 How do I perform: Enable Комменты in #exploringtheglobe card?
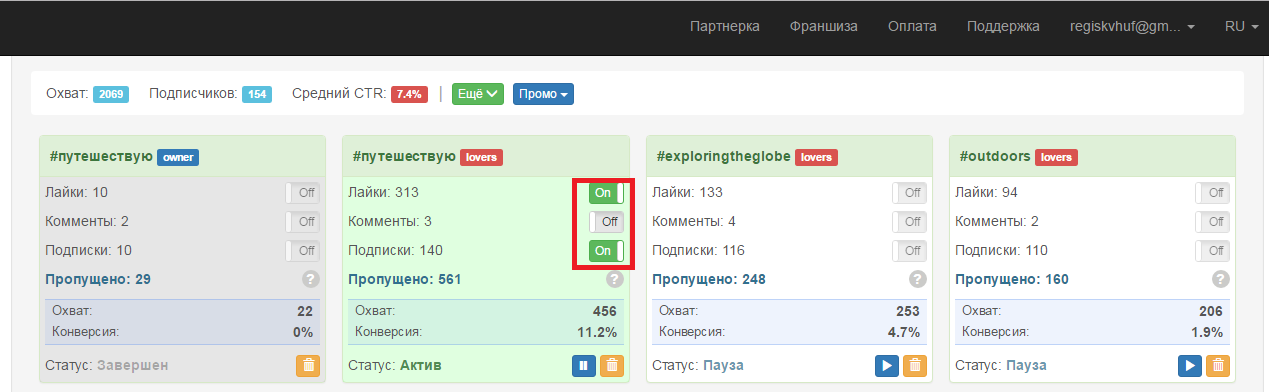909,222
